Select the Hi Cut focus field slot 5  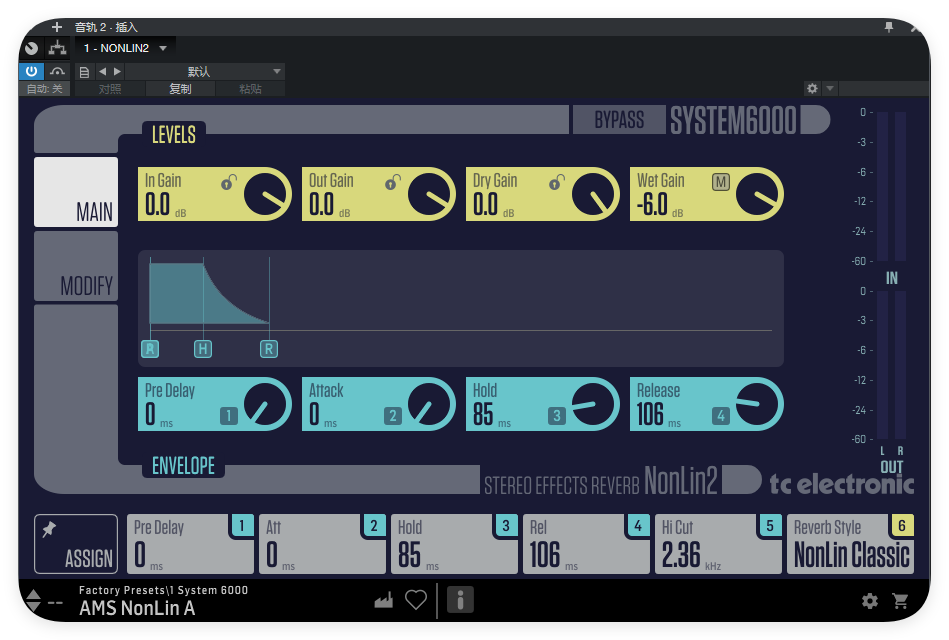pyautogui.click(x=718, y=544)
